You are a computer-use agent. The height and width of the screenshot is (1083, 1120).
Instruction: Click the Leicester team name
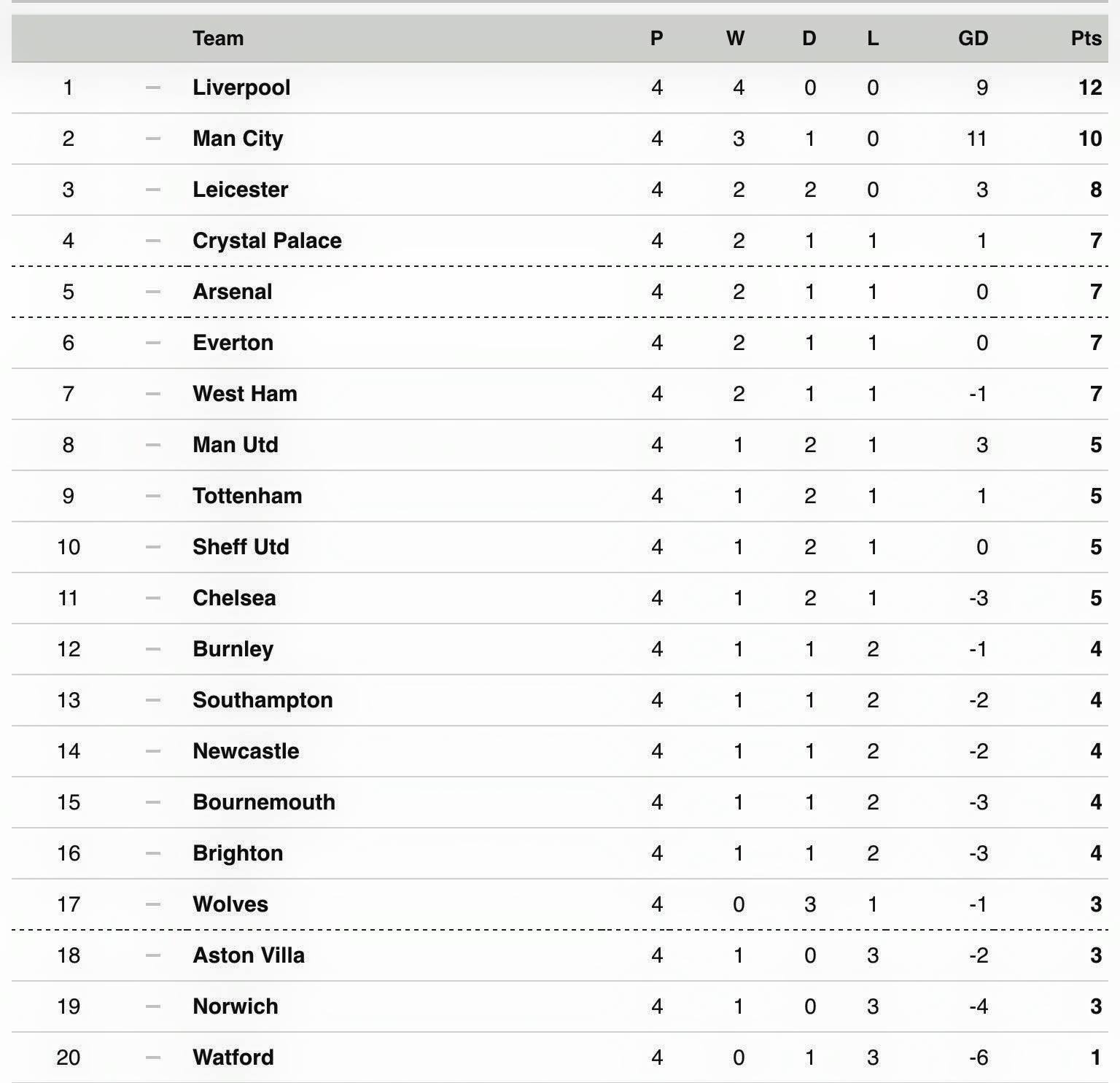tap(241, 190)
